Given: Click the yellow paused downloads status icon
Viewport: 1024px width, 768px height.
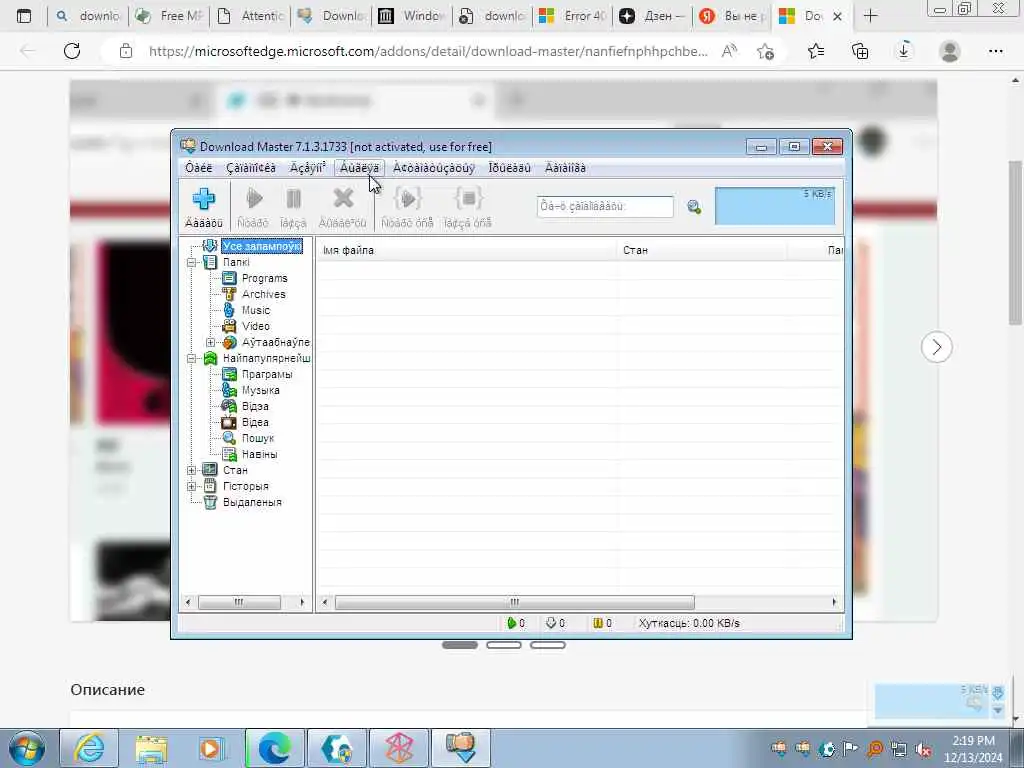Looking at the screenshot, I should [598, 623].
